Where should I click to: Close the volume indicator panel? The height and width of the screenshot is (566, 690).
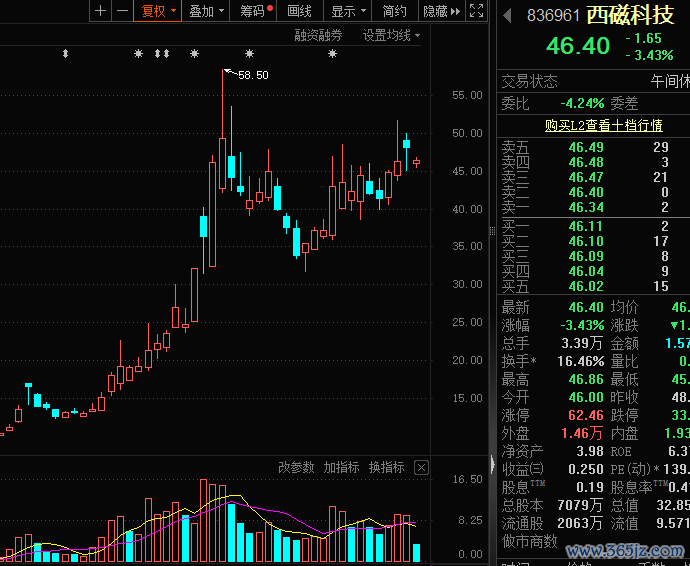pos(421,467)
